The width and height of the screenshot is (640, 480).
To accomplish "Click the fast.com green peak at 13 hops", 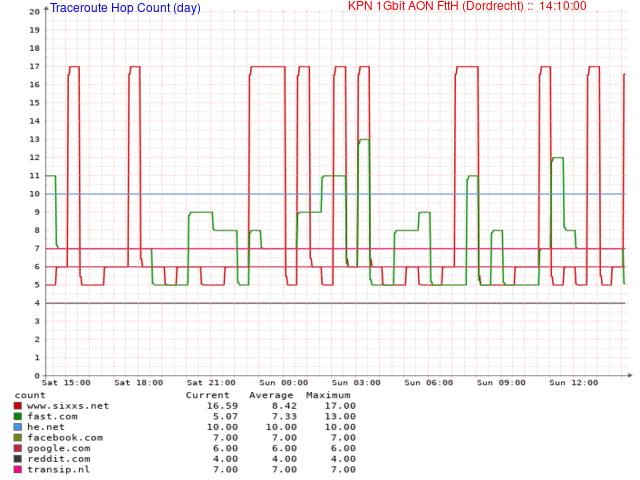I will [x=364, y=140].
